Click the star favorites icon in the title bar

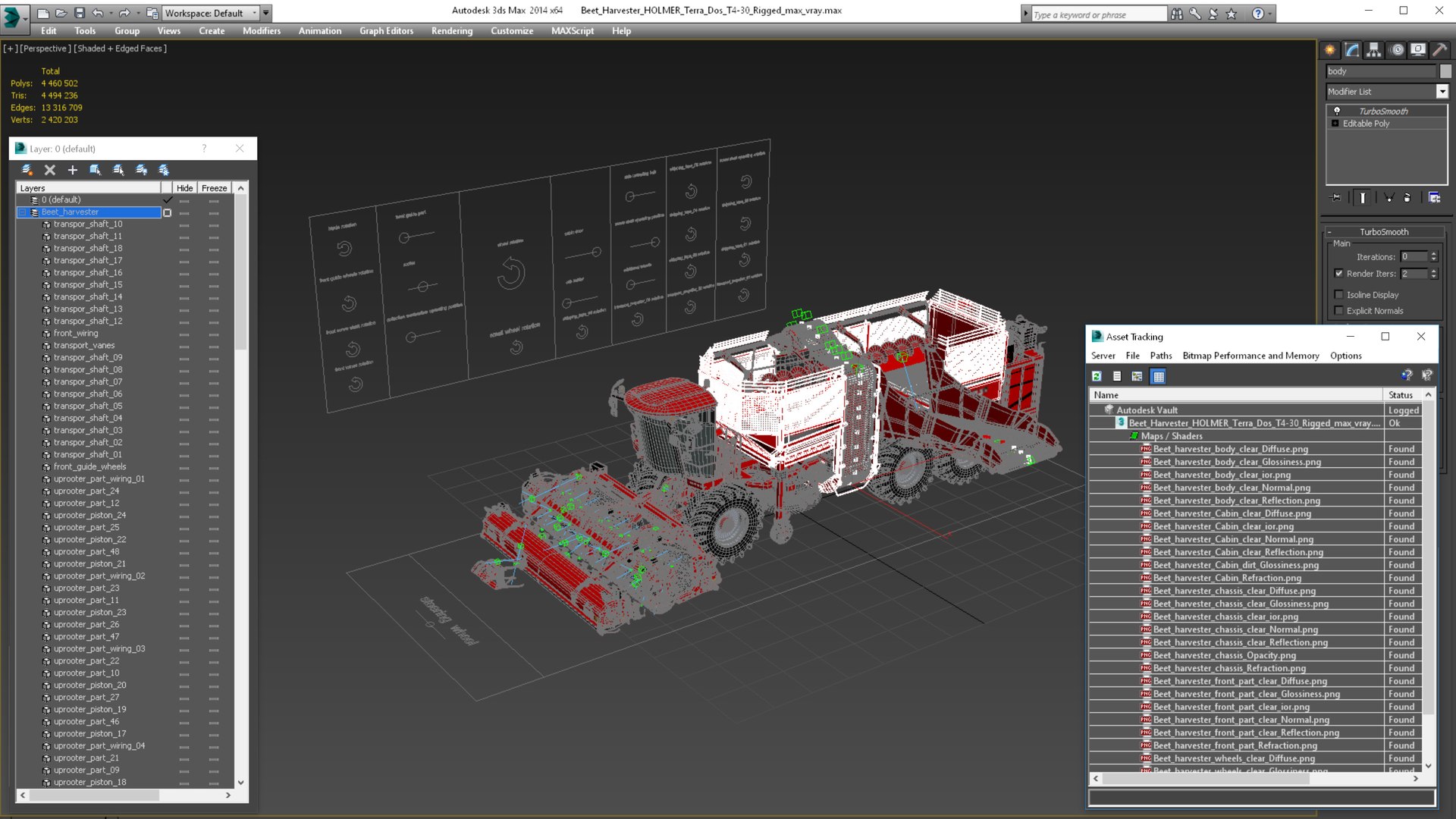coord(1232,14)
